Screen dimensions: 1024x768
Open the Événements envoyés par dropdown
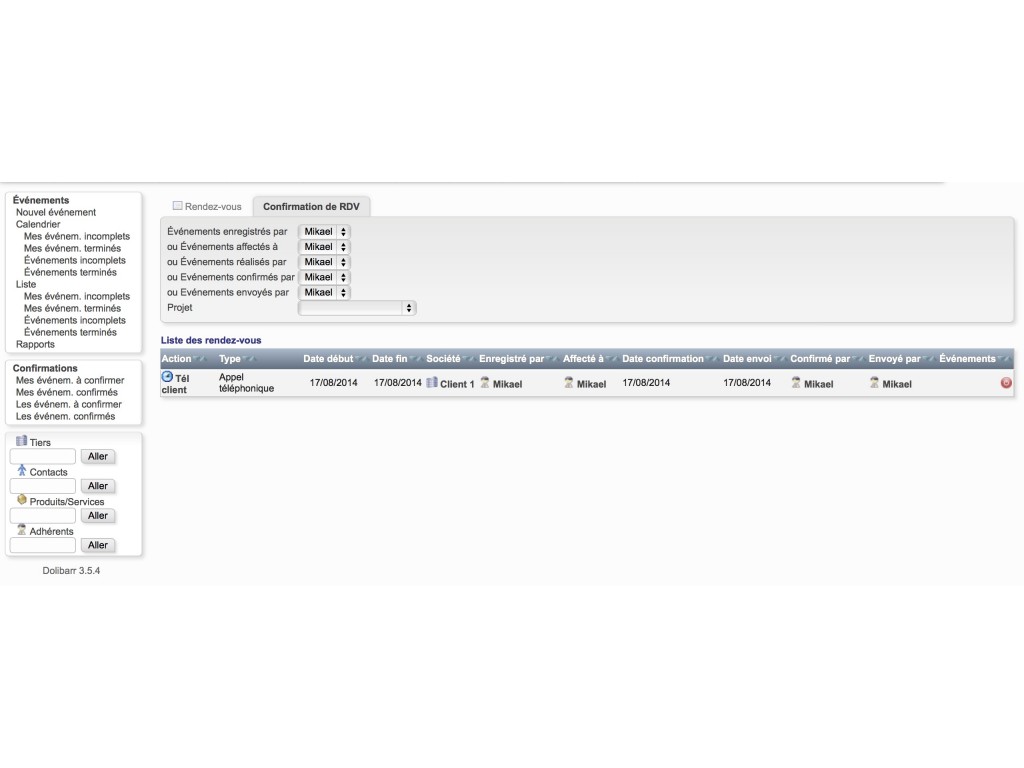tap(324, 293)
